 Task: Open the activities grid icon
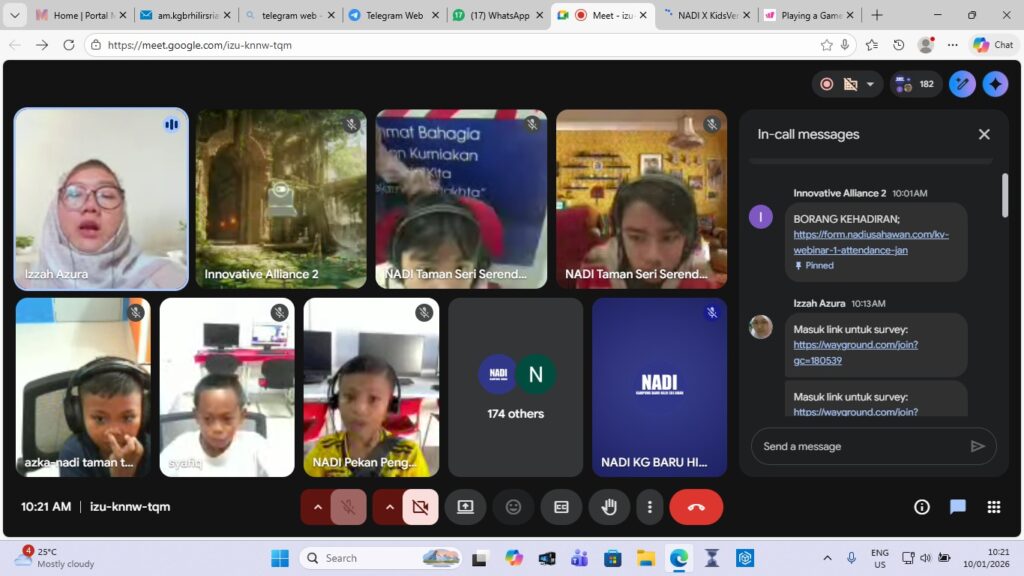993,507
